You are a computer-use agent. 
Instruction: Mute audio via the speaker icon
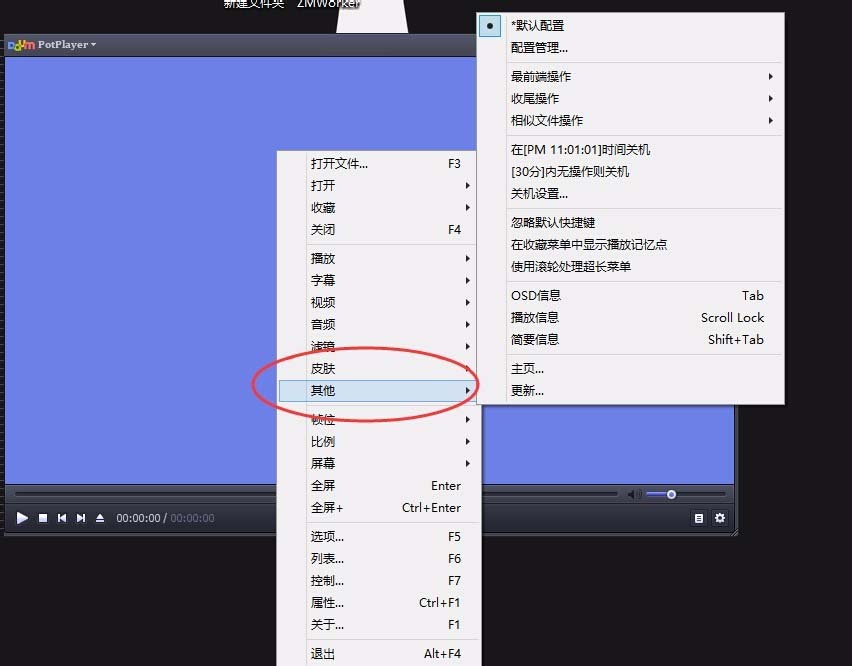coord(634,493)
